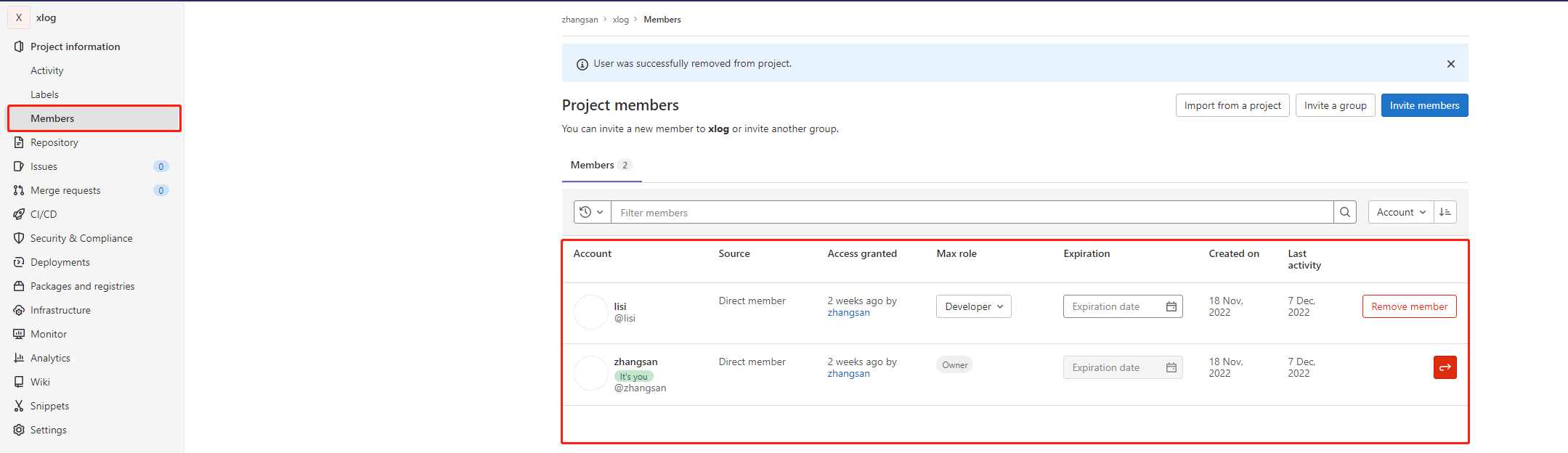1568x453 pixels.
Task: Dismiss the user removed alert banner
Action: click(1450, 64)
